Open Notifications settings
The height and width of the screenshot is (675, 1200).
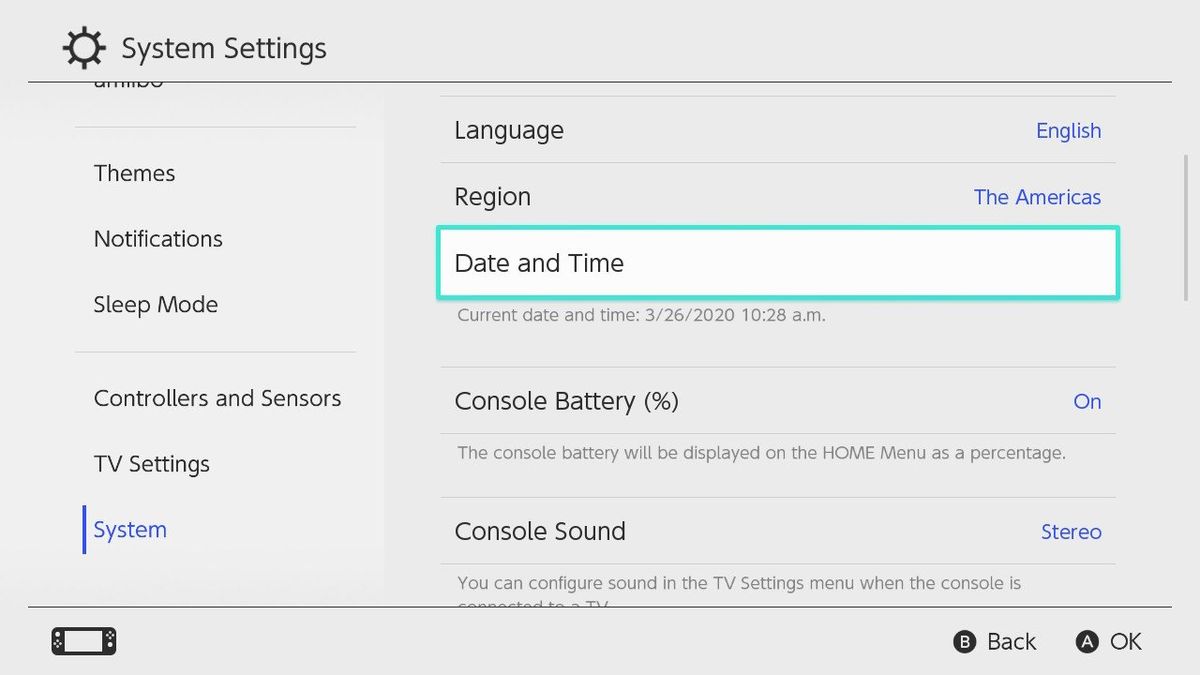point(158,239)
